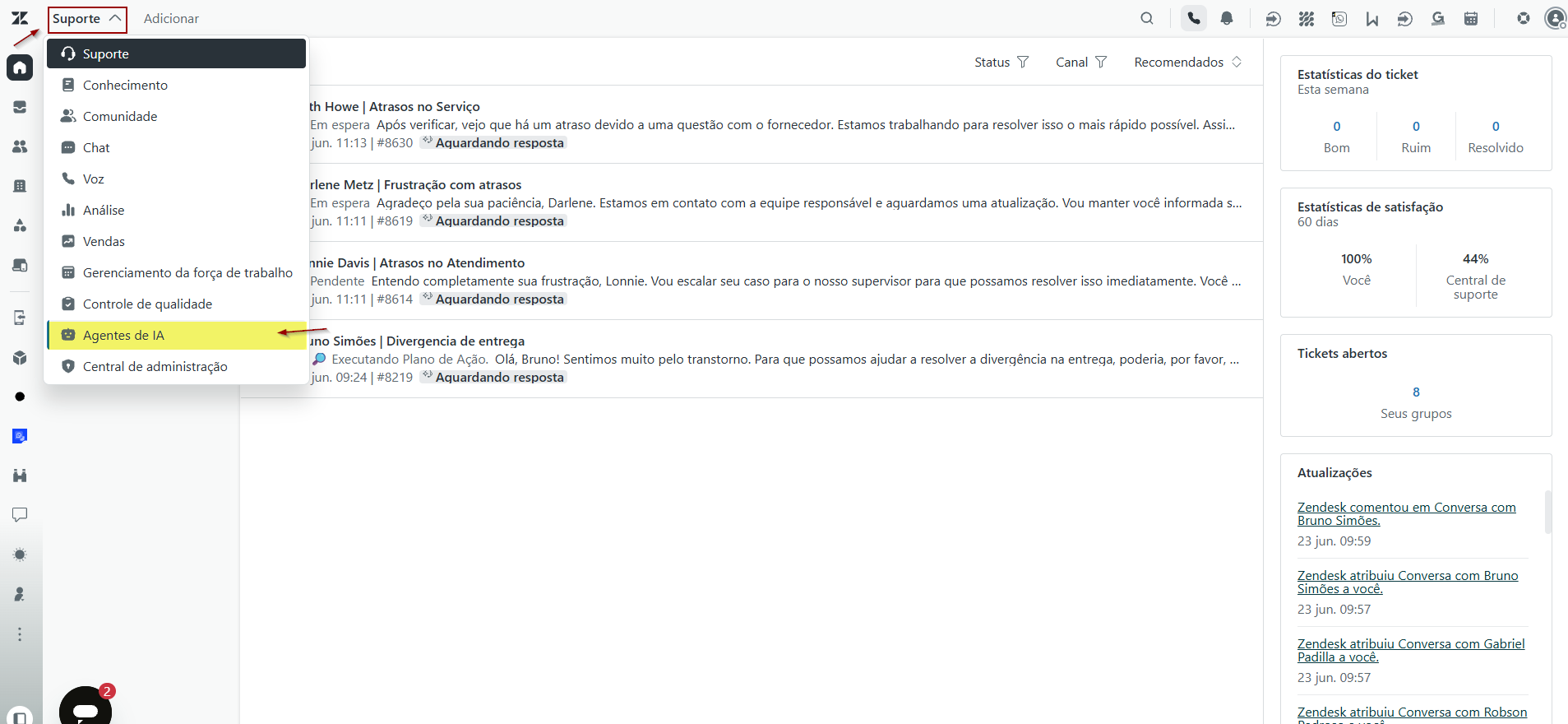This screenshot has width=1568, height=724.
Task: Select Vendas in product menu
Action: (176, 241)
